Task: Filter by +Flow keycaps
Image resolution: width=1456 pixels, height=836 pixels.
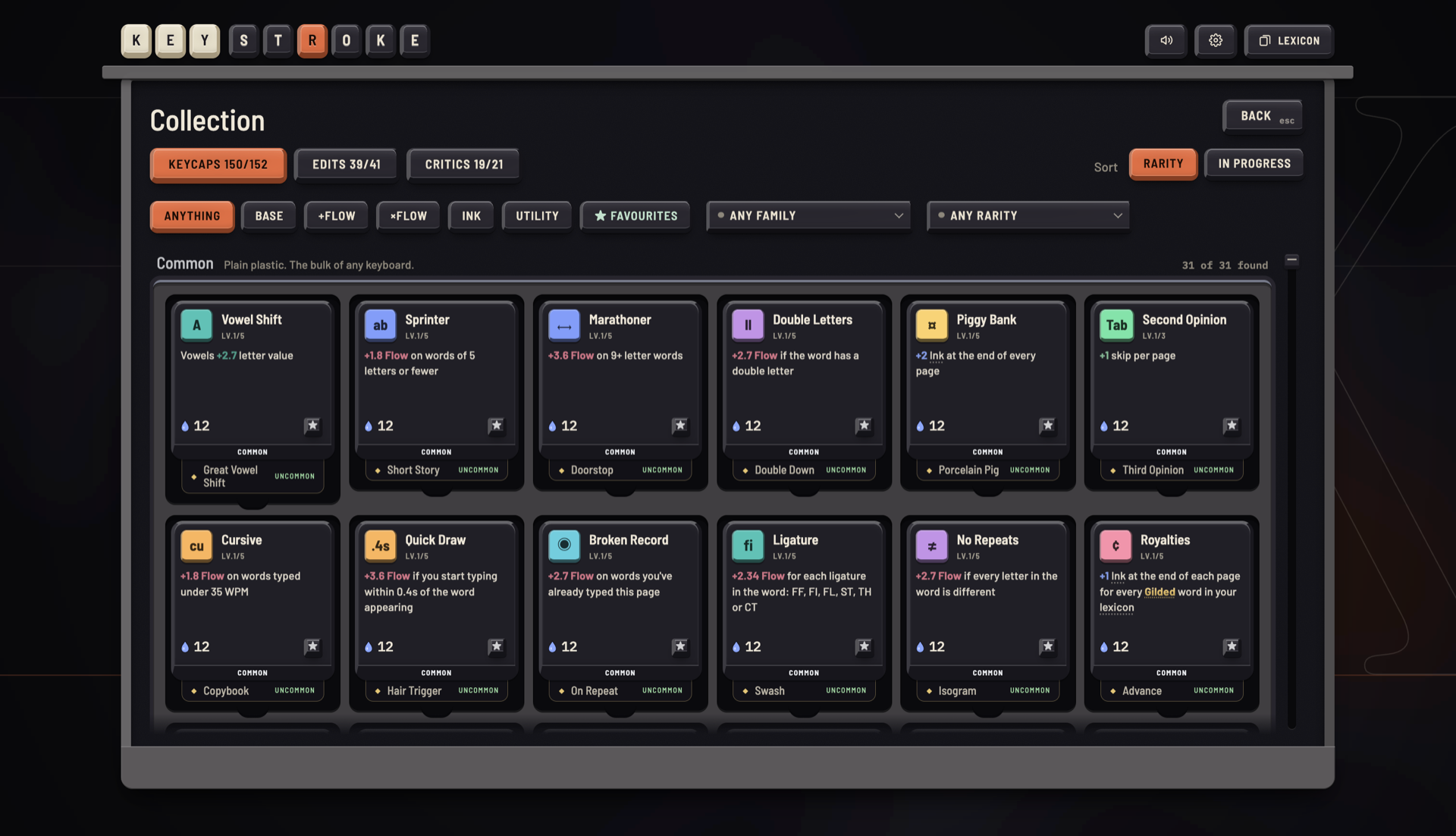Action: point(336,216)
